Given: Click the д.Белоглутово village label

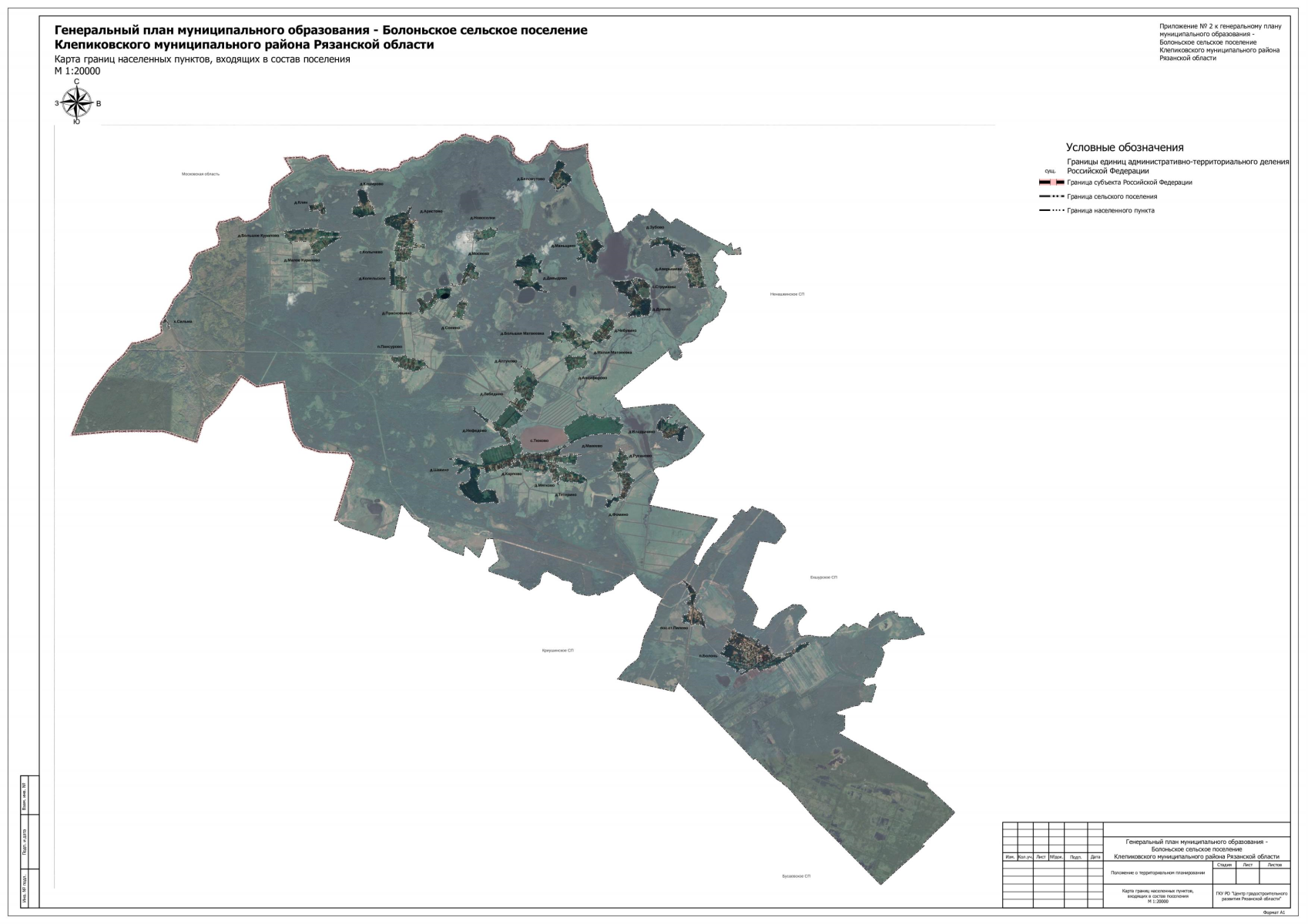Looking at the screenshot, I should [x=532, y=179].
